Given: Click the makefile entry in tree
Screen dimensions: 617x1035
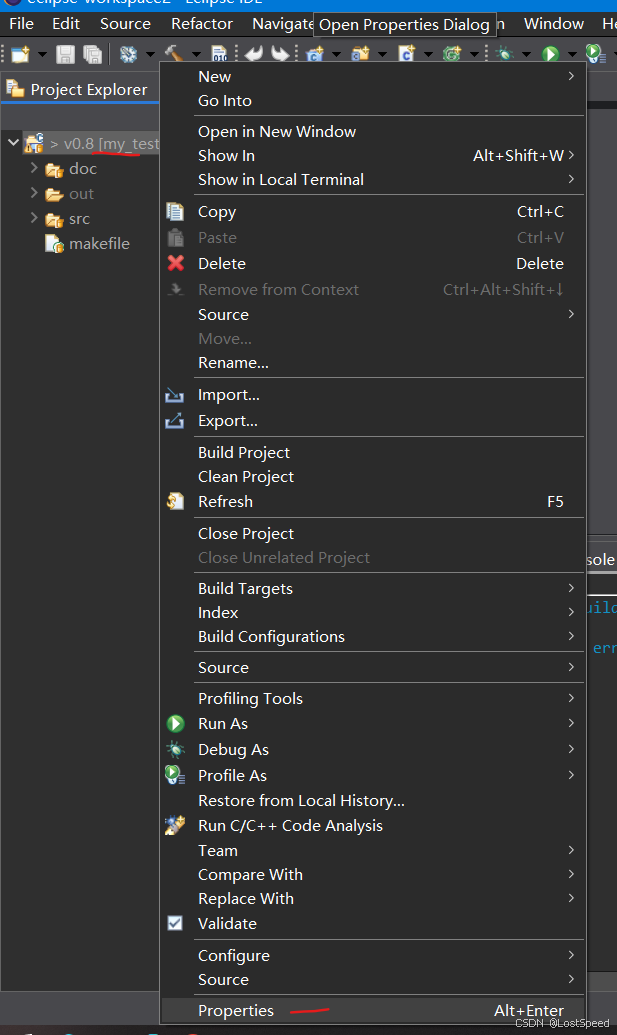Looking at the screenshot, I should [x=99, y=244].
